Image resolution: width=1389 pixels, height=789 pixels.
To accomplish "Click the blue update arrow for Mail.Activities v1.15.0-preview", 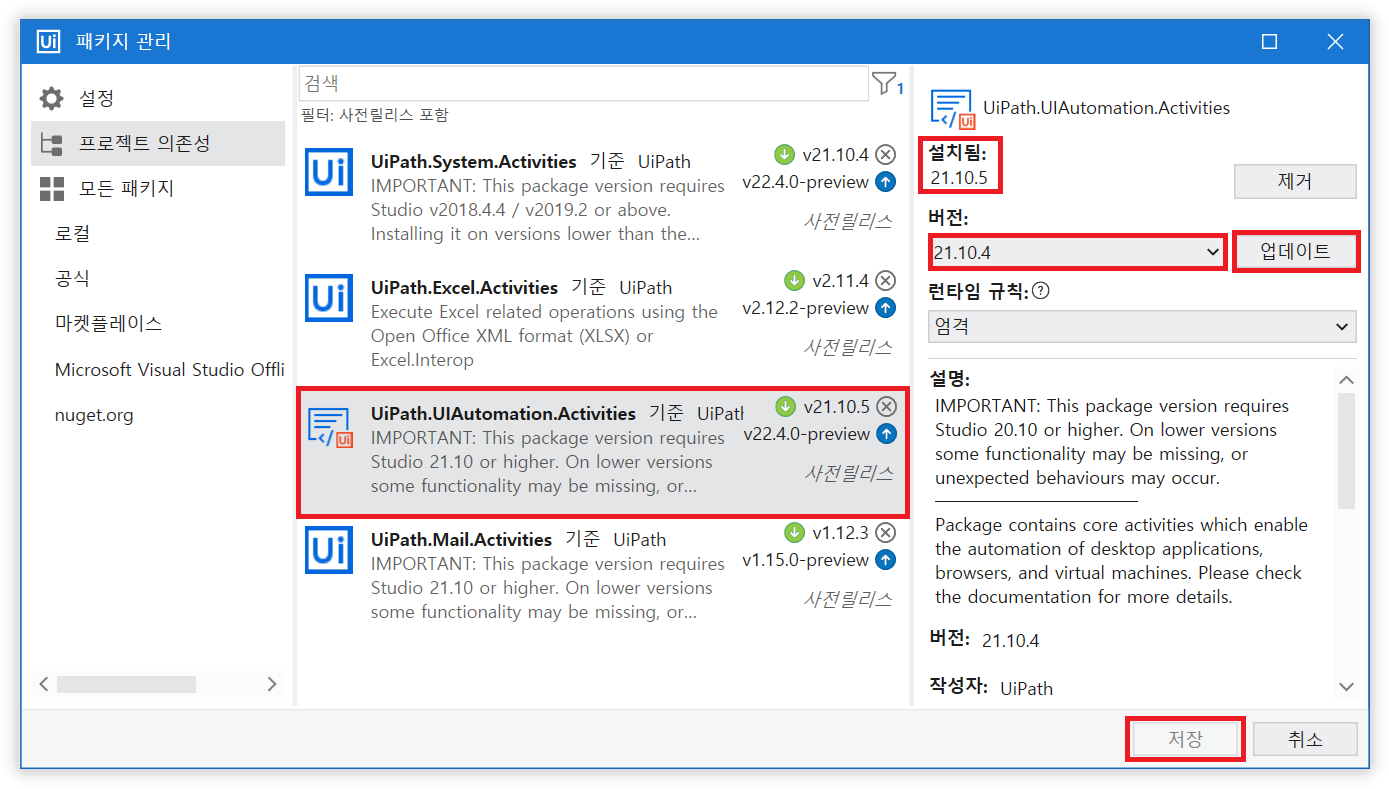I will point(886,560).
